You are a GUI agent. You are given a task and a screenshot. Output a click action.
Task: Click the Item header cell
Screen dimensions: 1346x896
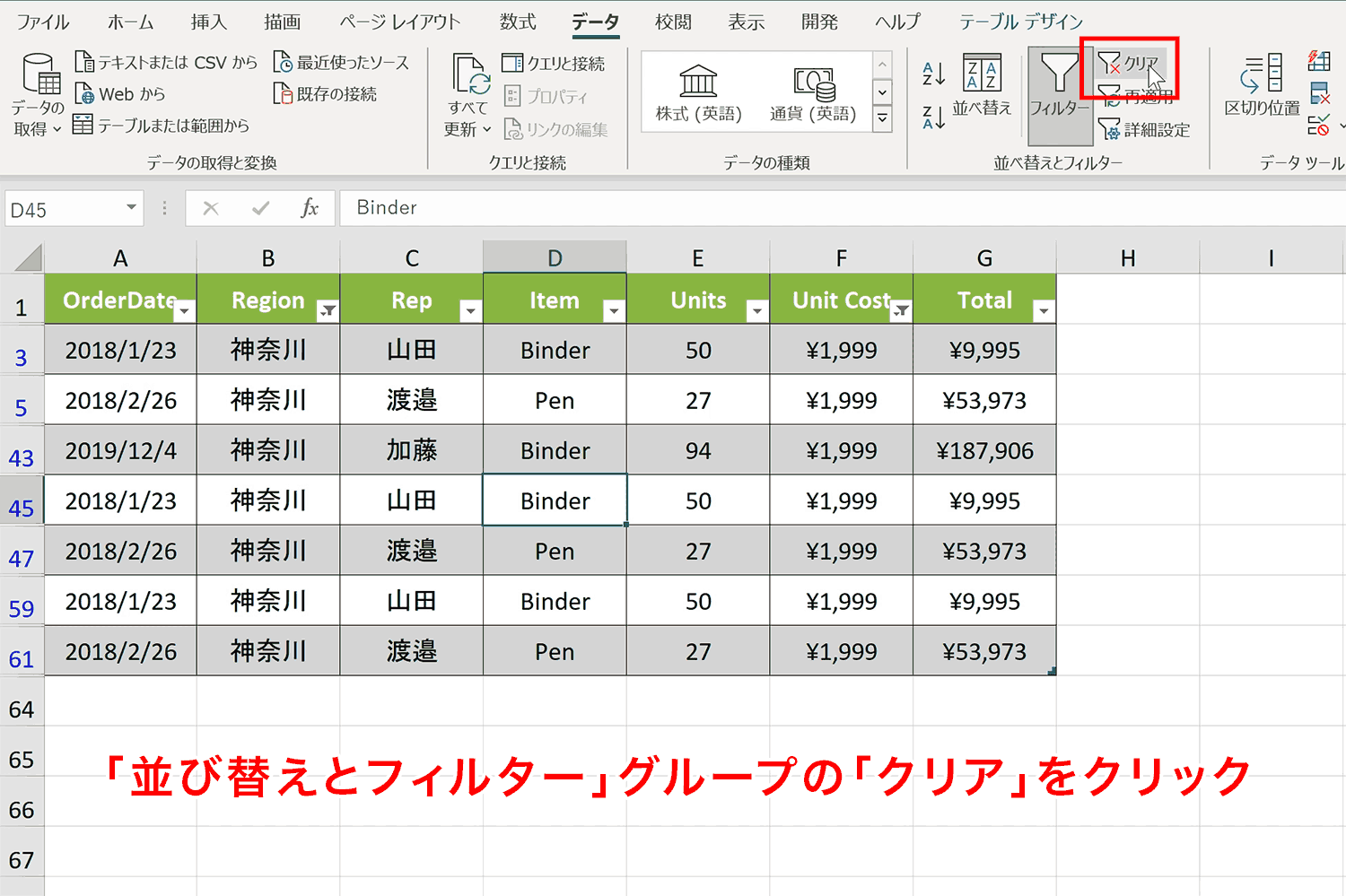click(x=555, y=300)
